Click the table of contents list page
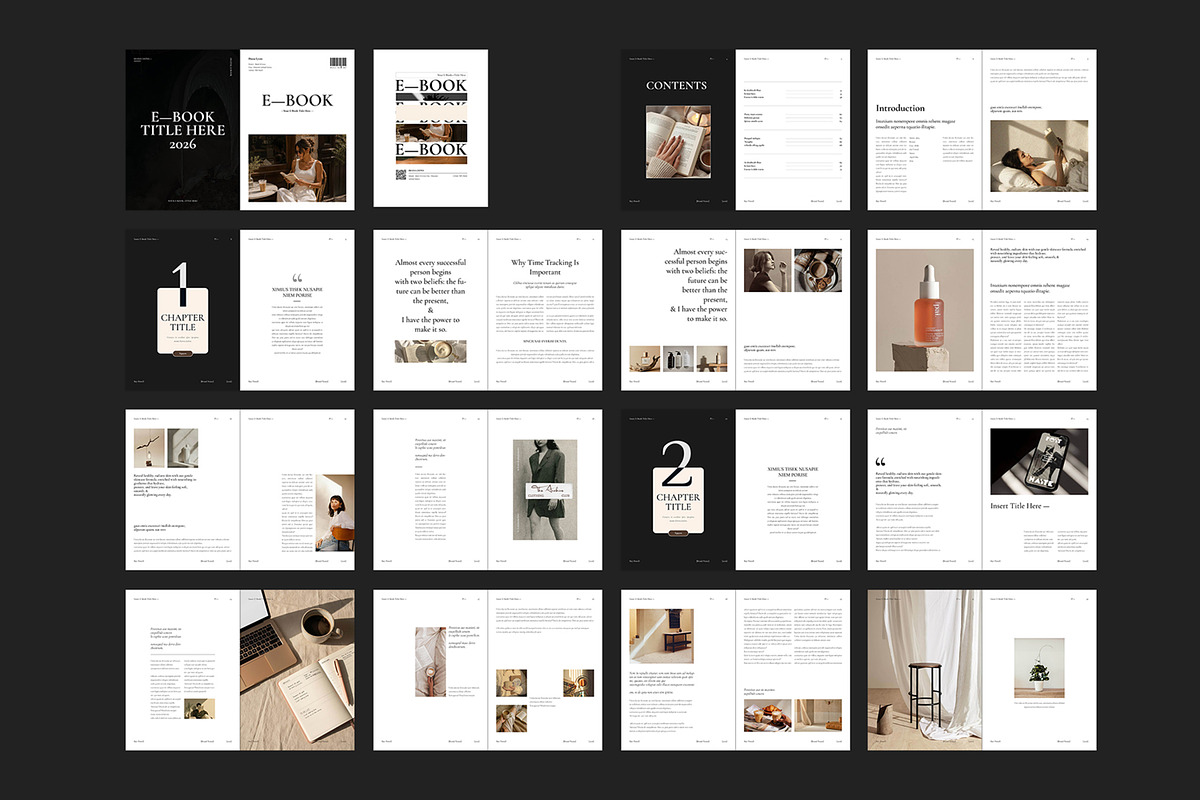Screen dimensions: 1200x800 [x=793, y=130]
